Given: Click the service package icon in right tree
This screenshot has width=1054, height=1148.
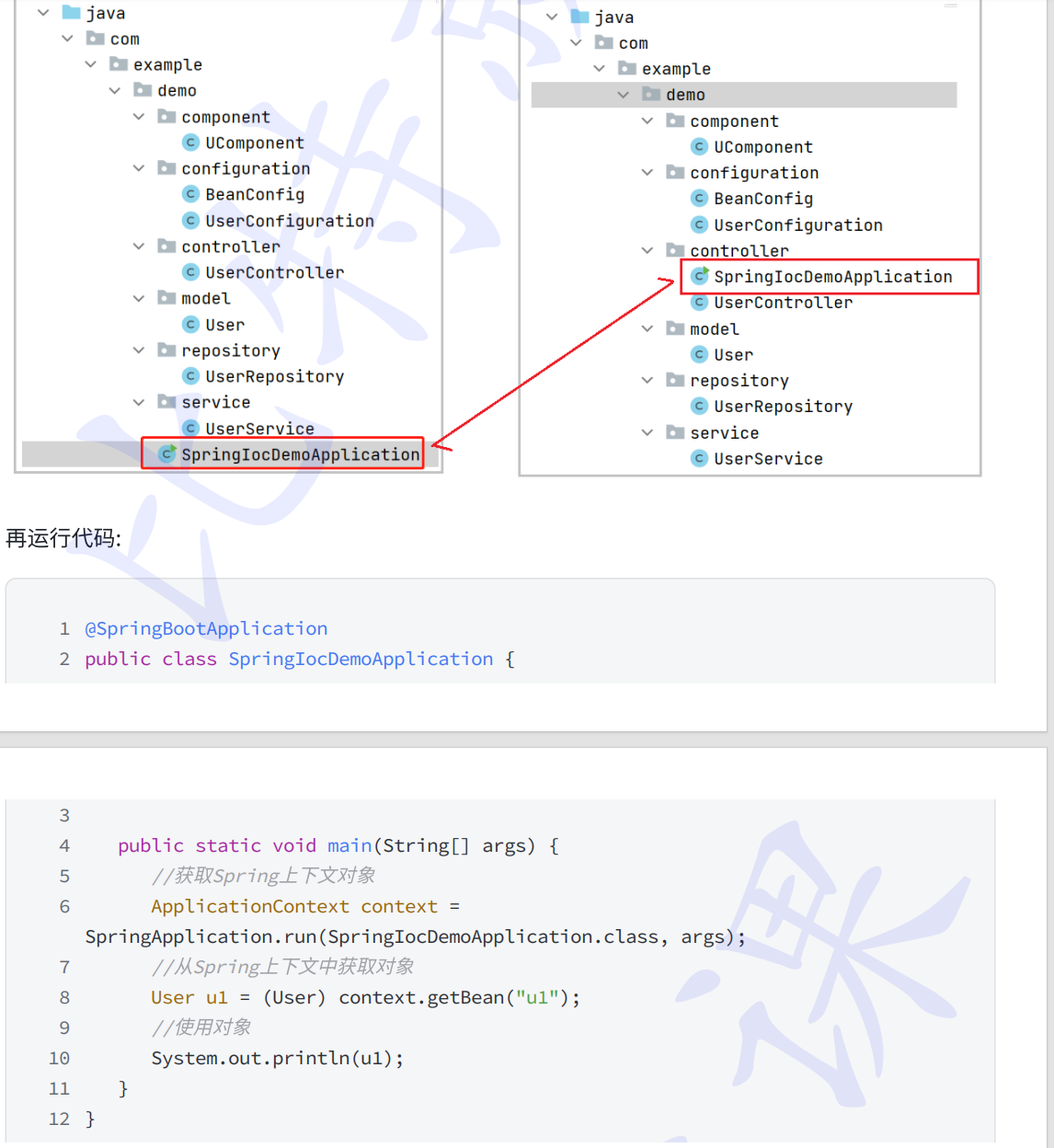Looking at the screenshot, I should [x=675, y=432].
